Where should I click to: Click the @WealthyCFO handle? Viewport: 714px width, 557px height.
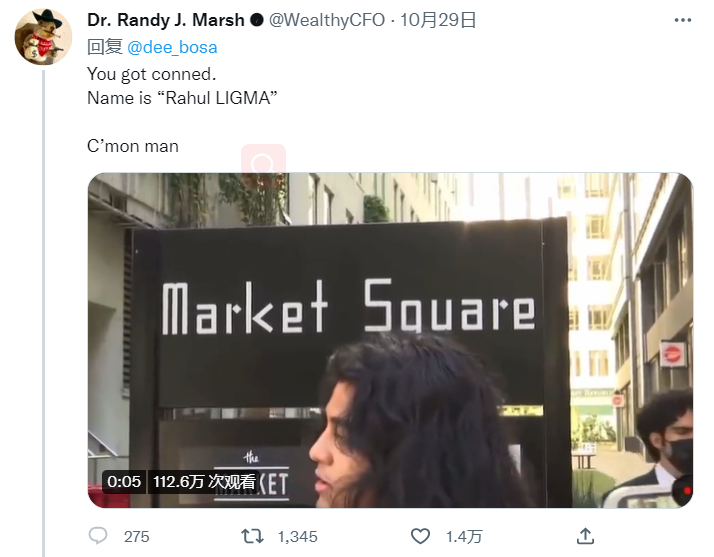tap(327, 20)
